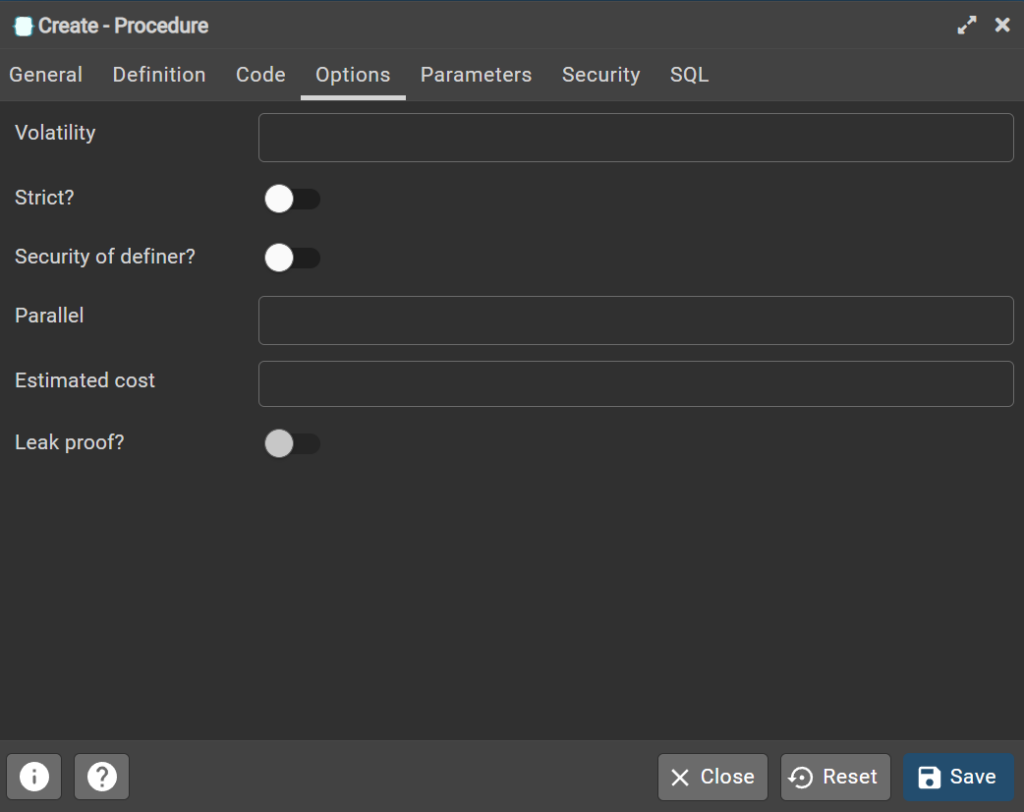Click the circular arrow icon on Reset

[x=801, y=776]
